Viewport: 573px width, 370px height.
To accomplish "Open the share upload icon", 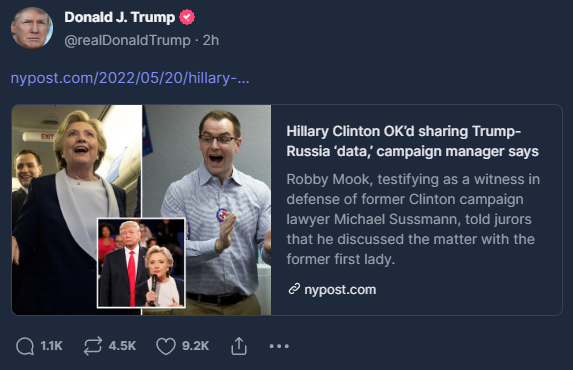I will [239, 346].
